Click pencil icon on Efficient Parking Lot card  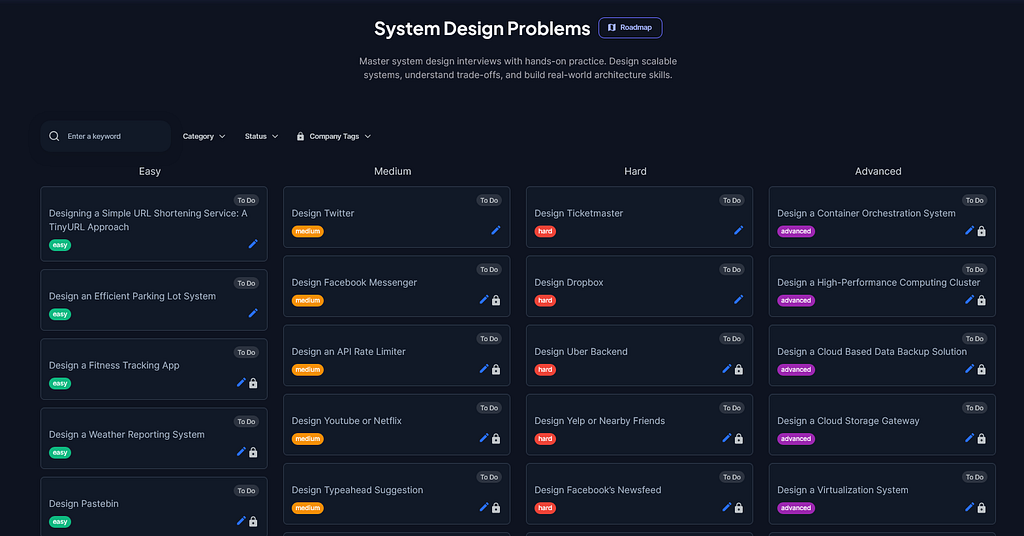pyautogui.click(x=253, y=313)
